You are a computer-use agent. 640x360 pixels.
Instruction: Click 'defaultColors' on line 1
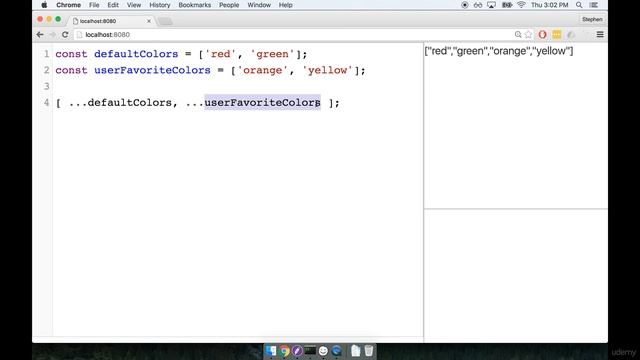pyautogui.click(x=136, y=54)
